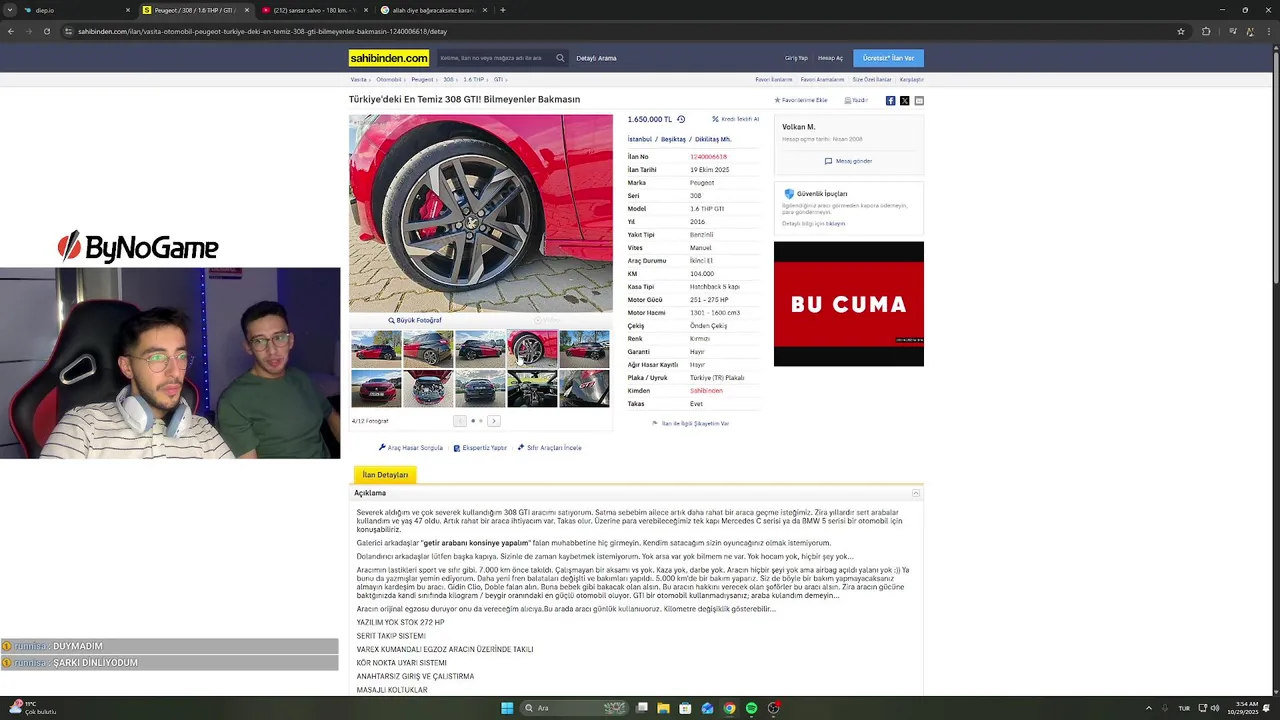Switch to the 'allah diye bağıracaksınız' tab
This screenshot has height=720, width=1280.
[x=433, y=10]
